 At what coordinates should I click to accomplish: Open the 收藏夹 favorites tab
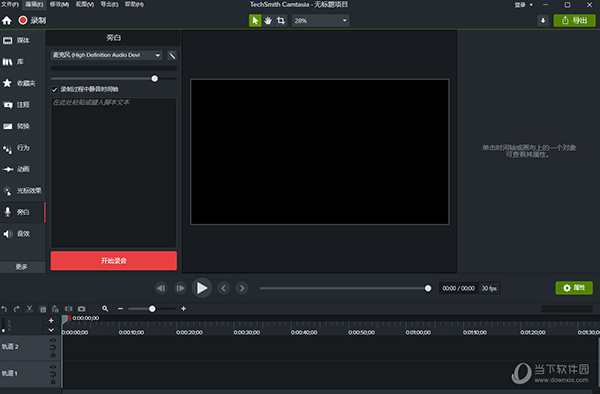coord(22,83)
